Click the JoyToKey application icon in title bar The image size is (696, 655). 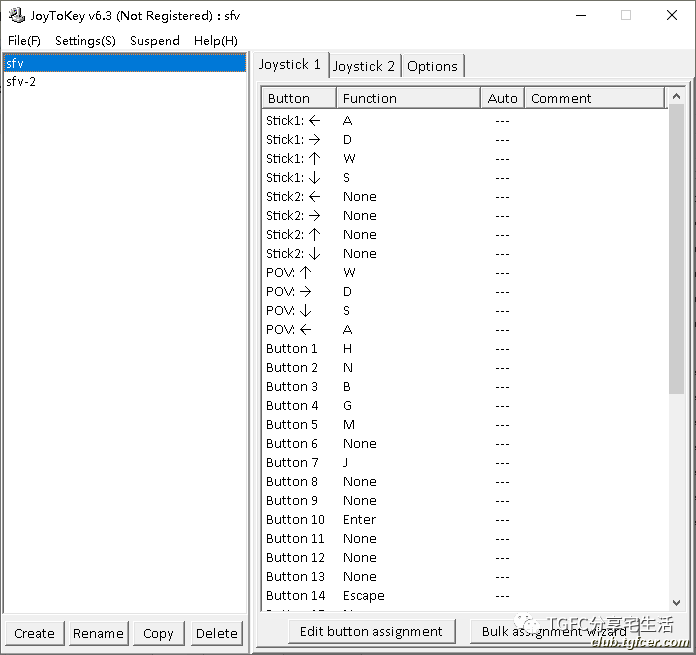click(17, 15)
